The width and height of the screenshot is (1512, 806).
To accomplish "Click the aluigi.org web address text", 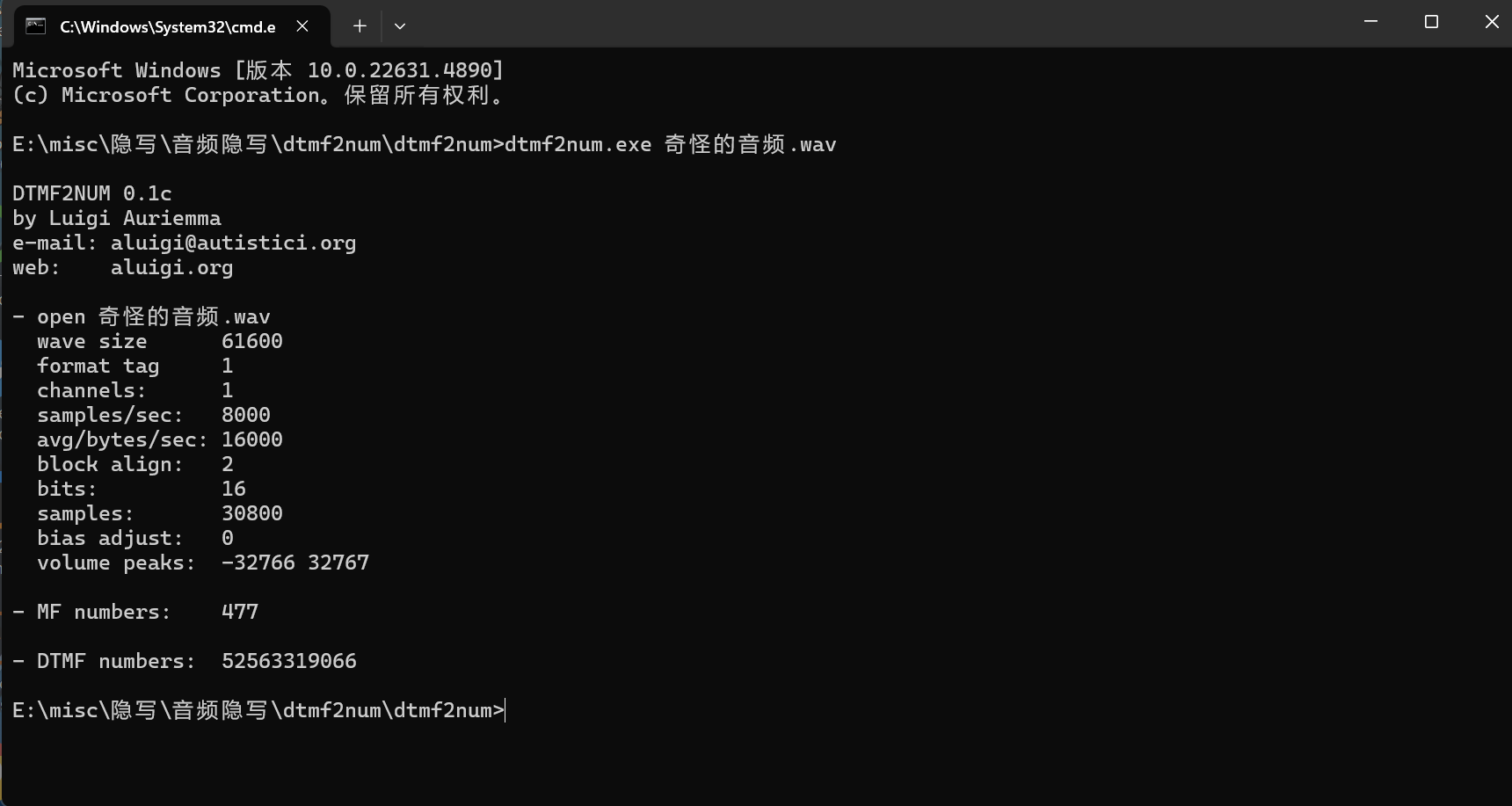I will tap(171, 268).
